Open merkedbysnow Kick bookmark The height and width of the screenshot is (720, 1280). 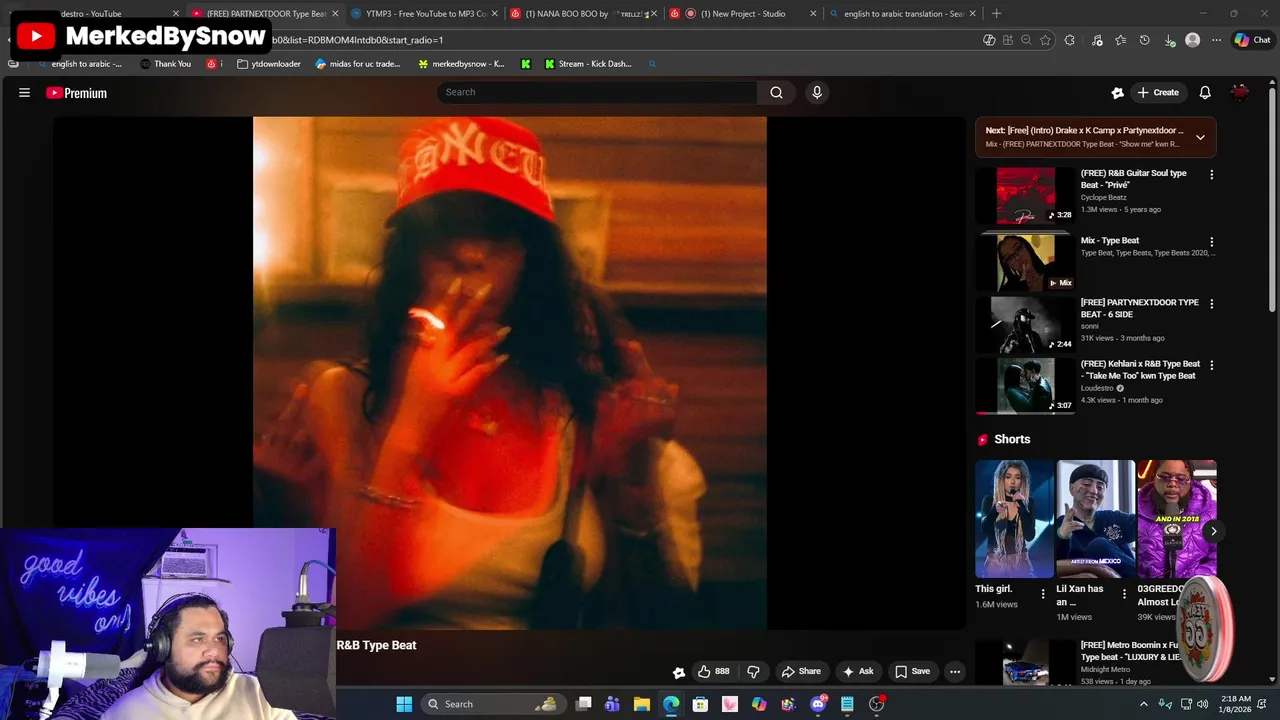[461, 64]
